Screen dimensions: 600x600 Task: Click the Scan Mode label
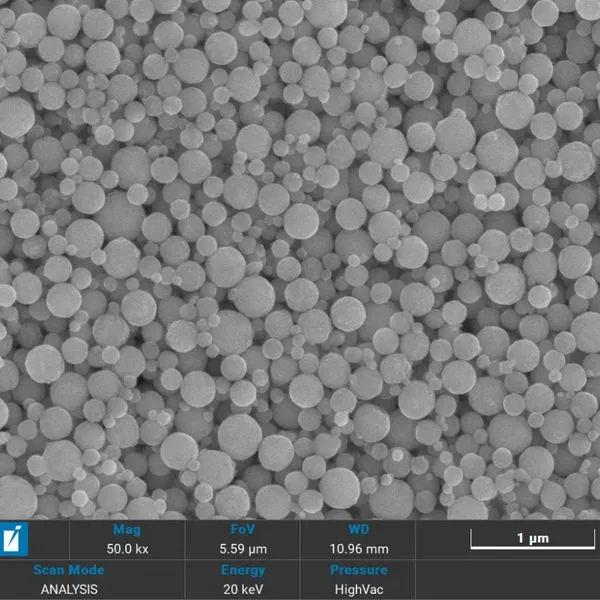tap(69, 570)
